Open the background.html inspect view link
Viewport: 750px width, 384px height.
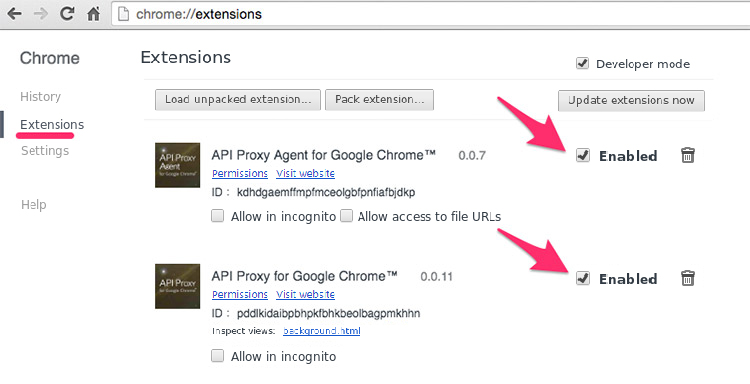pos(321,331)
